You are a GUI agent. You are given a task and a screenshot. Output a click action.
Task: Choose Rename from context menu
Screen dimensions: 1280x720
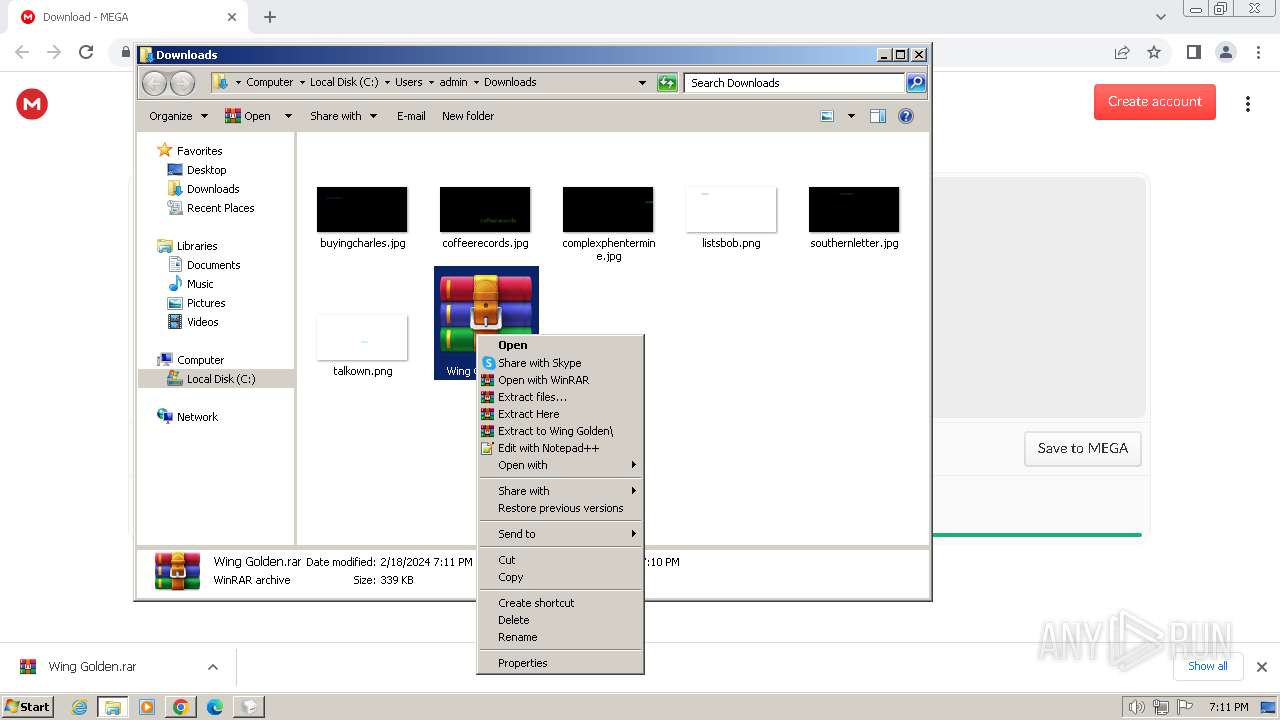pos(560,637)
